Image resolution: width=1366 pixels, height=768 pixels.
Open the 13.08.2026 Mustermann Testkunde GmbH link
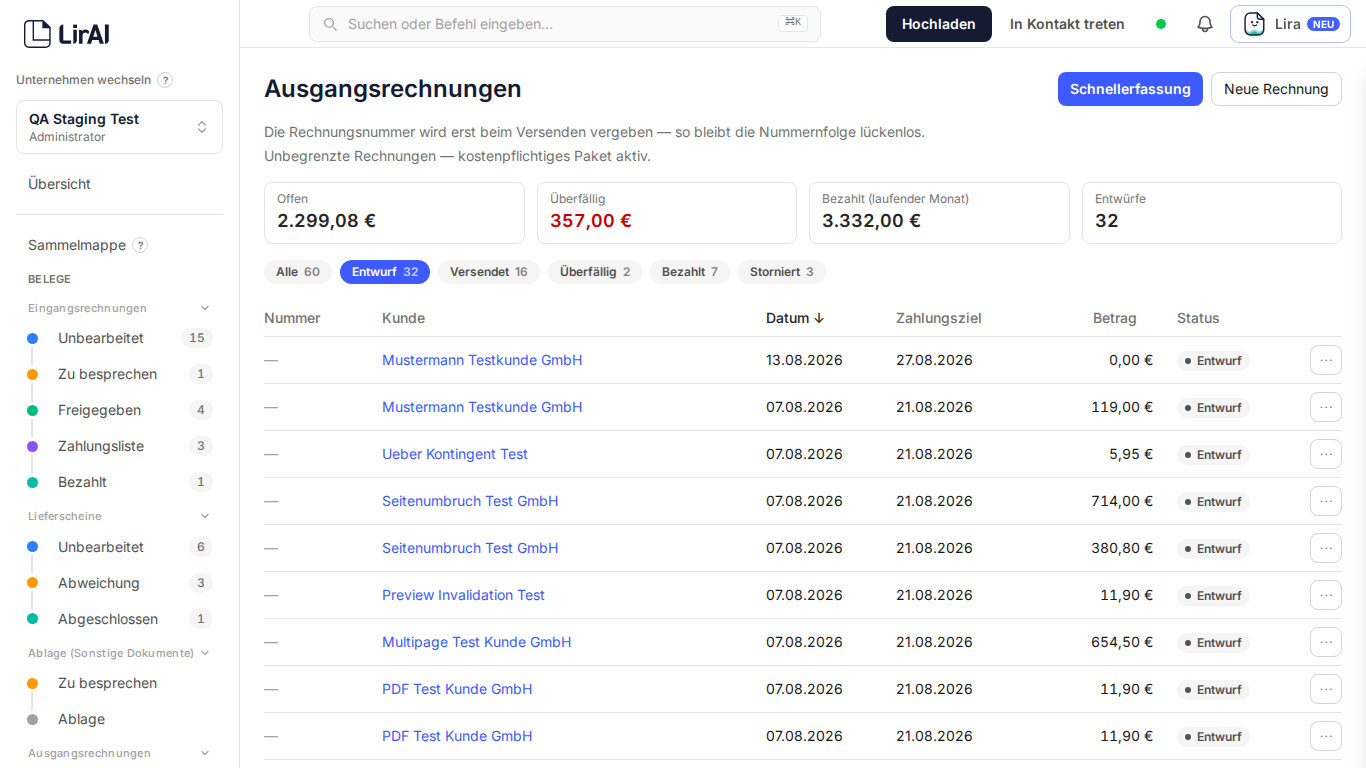pyautogui.click(x=482, y=360)
